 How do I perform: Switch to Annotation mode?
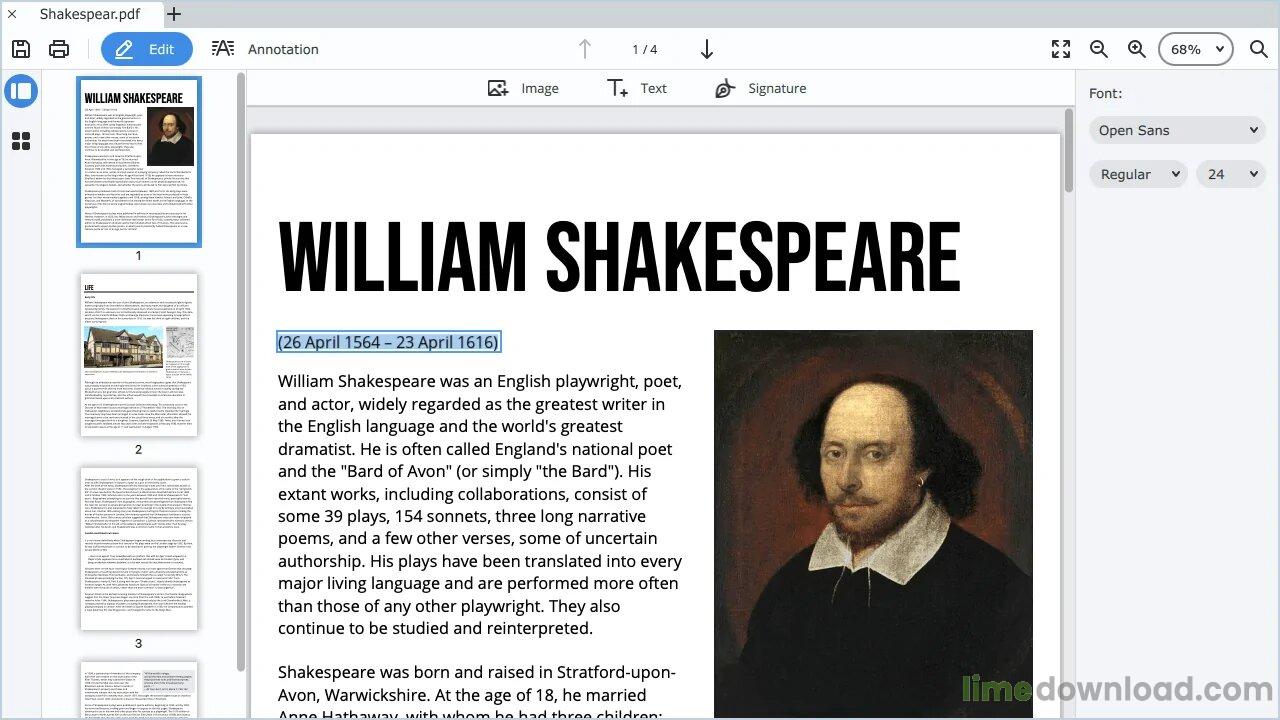click(x=265, y=49)
